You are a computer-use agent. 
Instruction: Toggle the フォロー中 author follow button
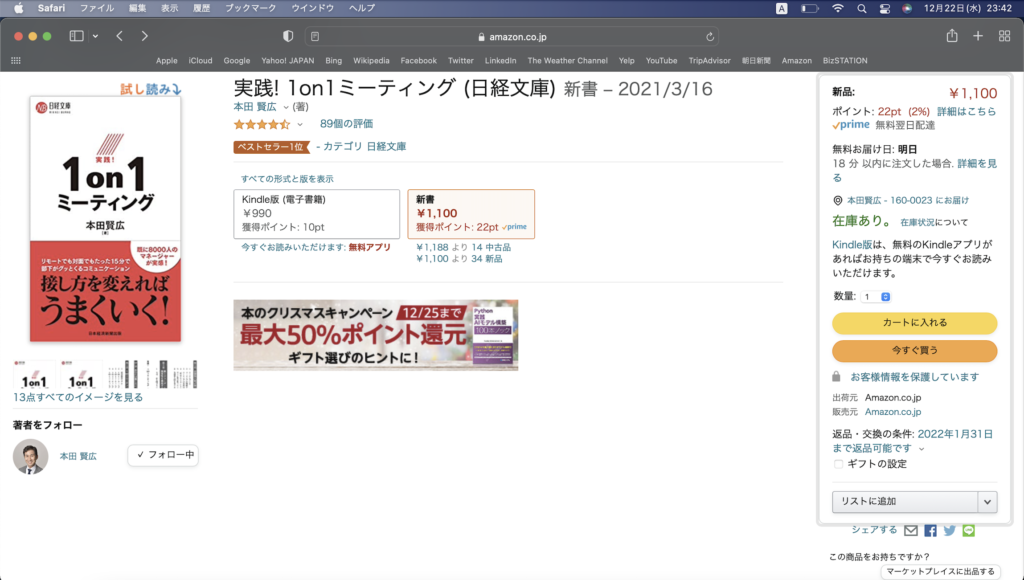(x=163, y=455)
